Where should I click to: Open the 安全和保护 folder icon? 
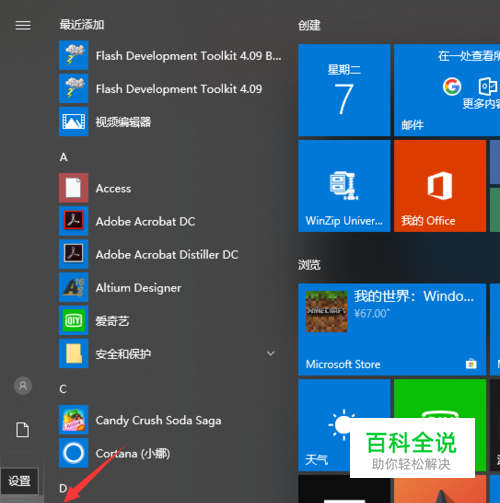coord(74,354)
